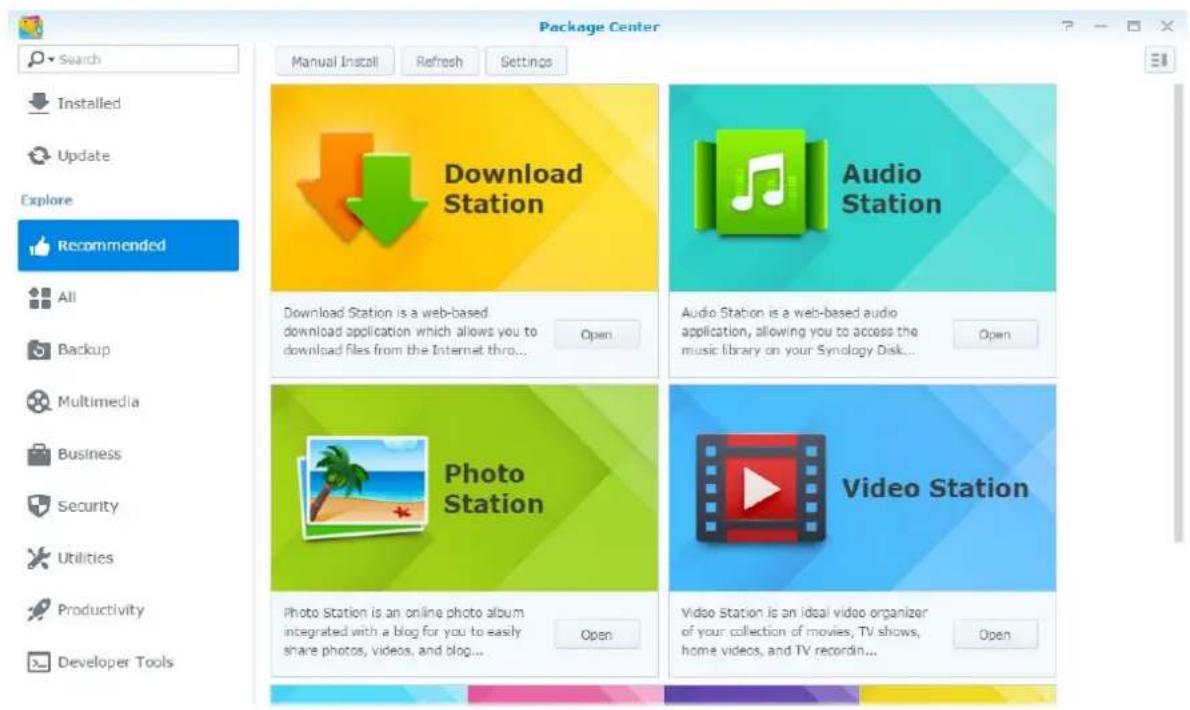The height and width of the screenshot is (710, 1190).
Task: Click the vertical scrollbar of package list
Action: click(1178, 313)
